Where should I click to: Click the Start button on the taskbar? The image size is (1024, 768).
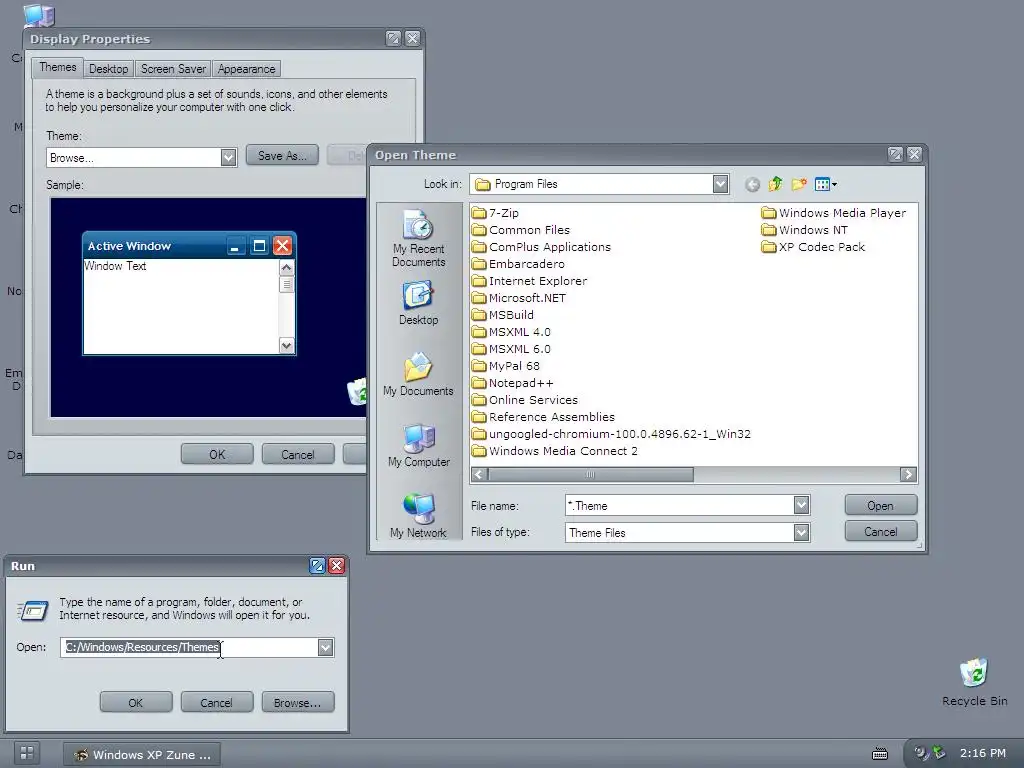[27, 753]
